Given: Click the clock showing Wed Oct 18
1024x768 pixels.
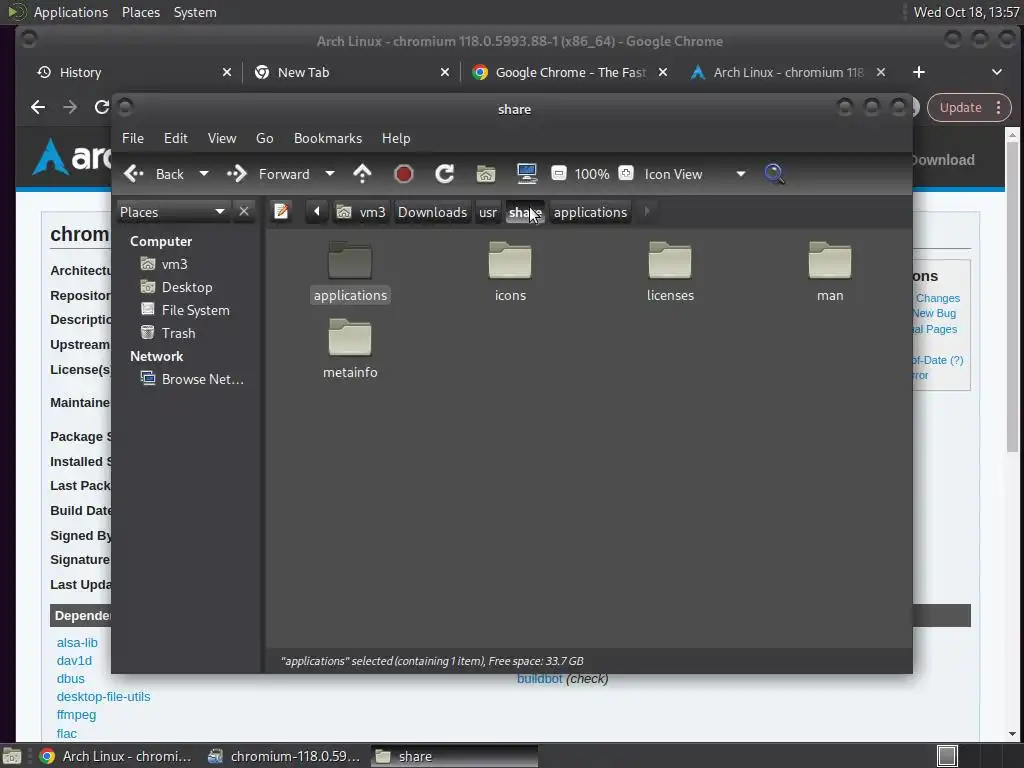Looking at the screenshot, I should 967,12.
